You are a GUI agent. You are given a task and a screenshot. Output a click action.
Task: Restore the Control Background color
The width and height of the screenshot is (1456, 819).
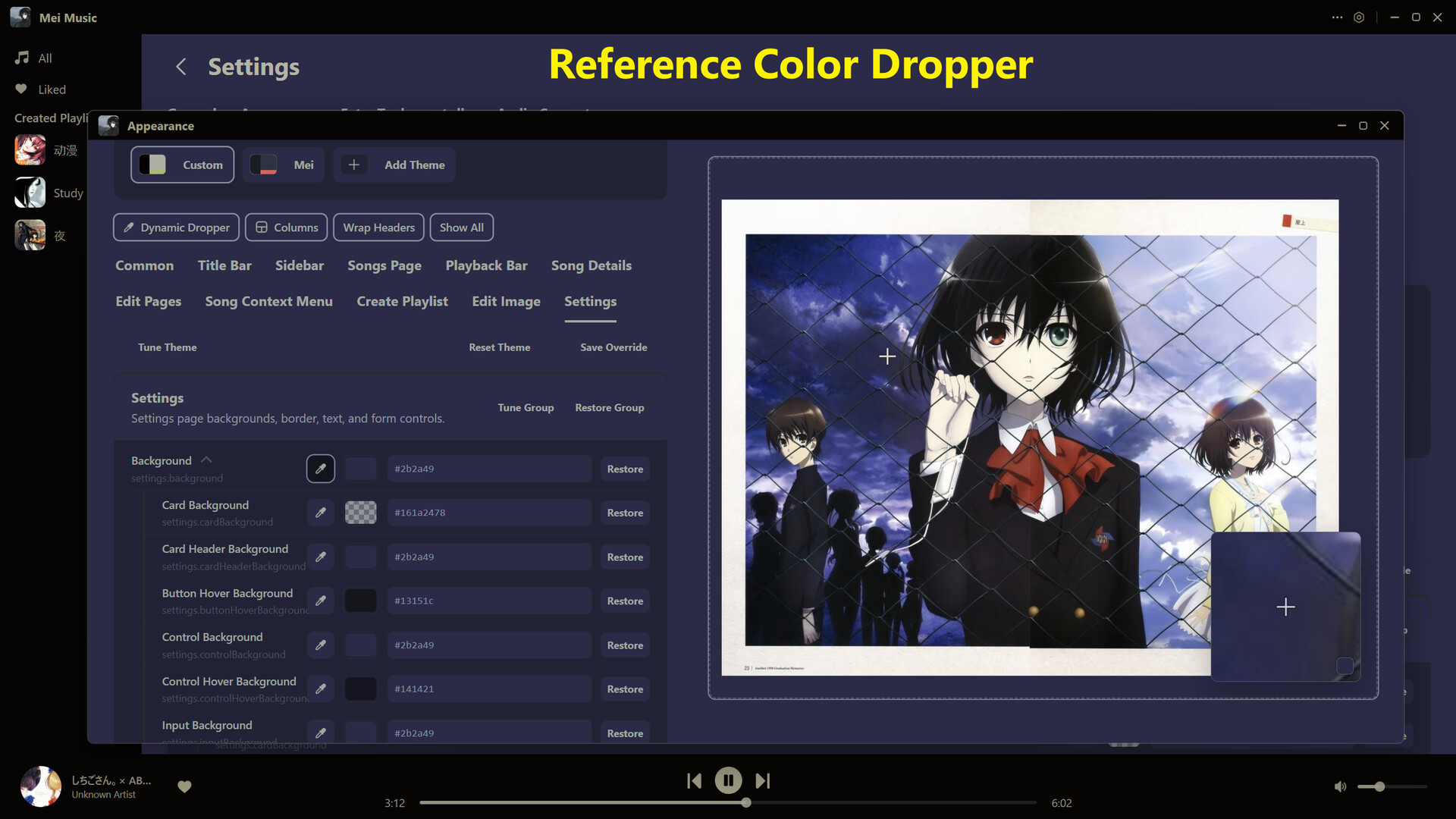click(625, 645)
